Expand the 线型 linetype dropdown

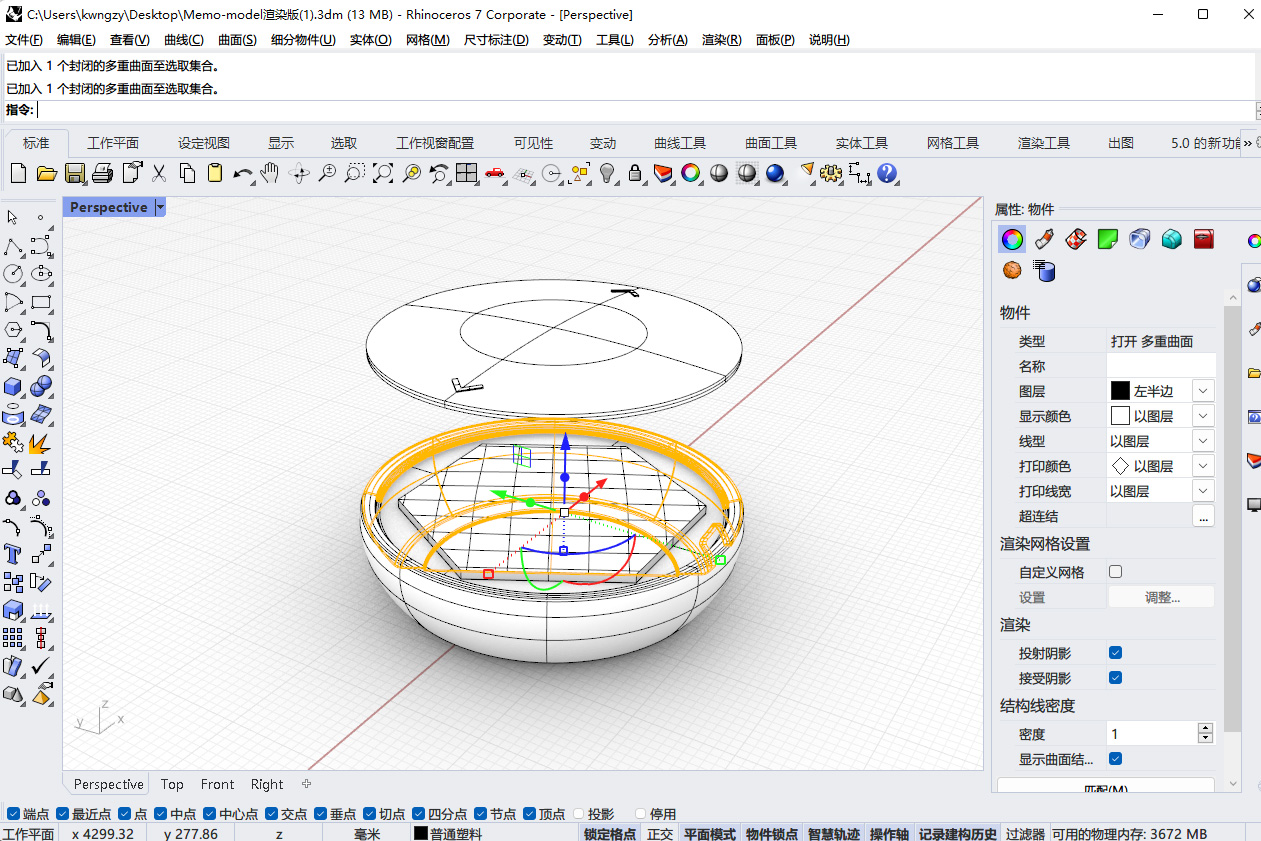pyautogui.click(x=1203, y=441)
